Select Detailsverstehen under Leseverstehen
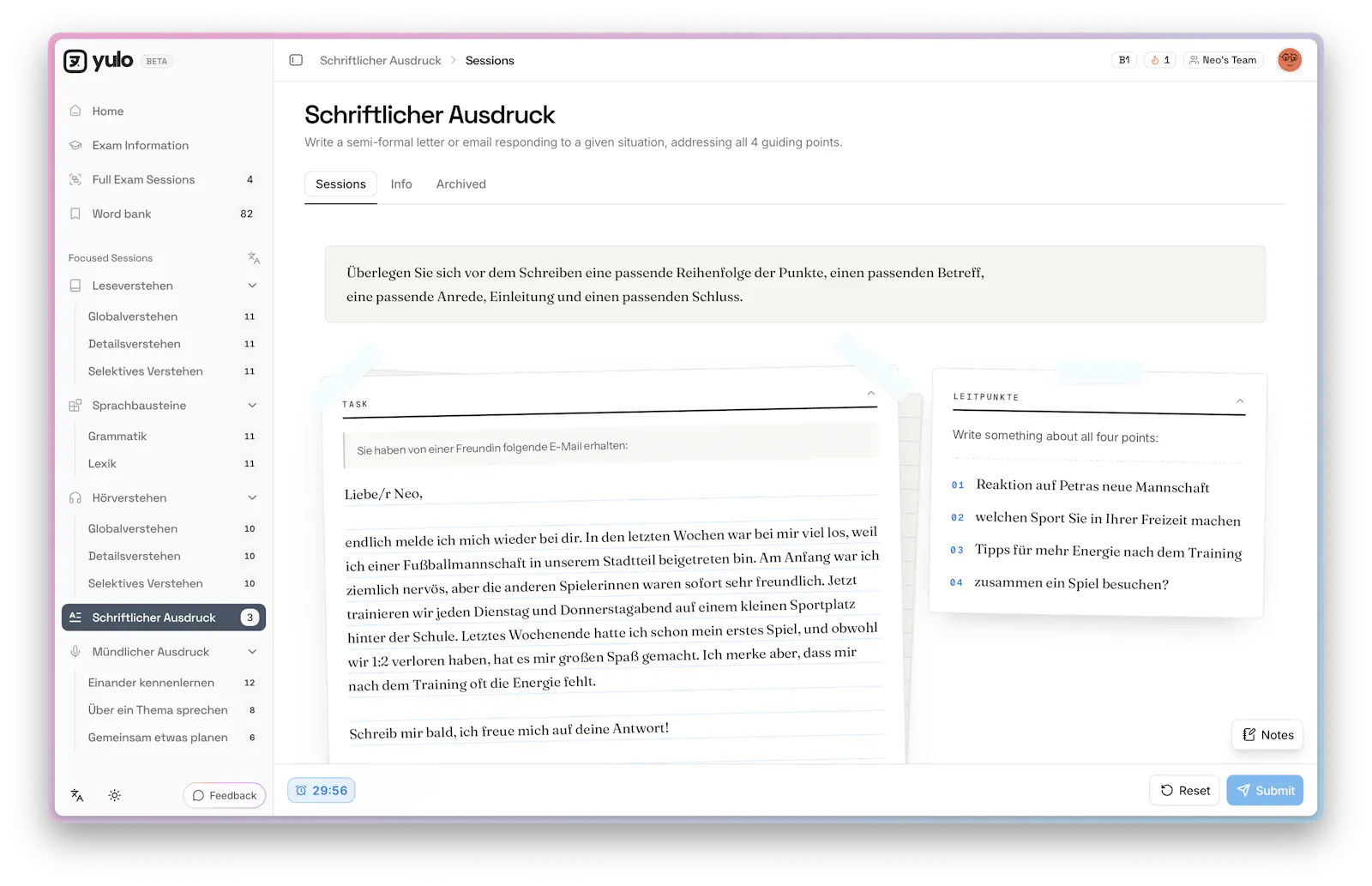This screenshot has width=1372, height=886. (171, 344)
